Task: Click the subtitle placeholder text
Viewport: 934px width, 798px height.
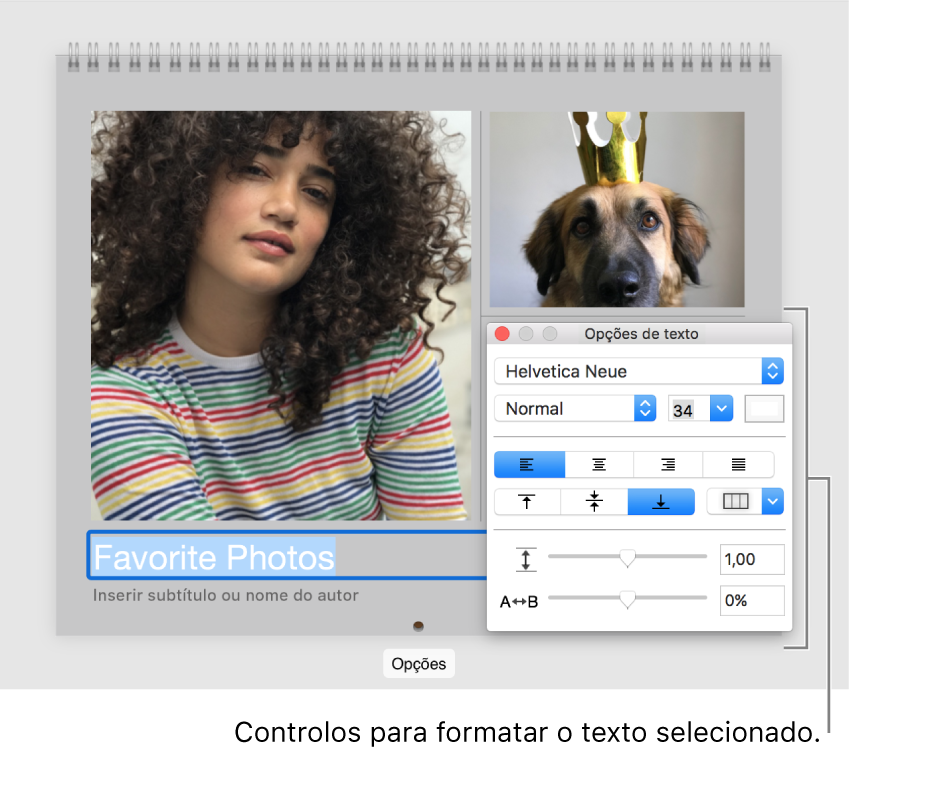Action: click(226, 596)
